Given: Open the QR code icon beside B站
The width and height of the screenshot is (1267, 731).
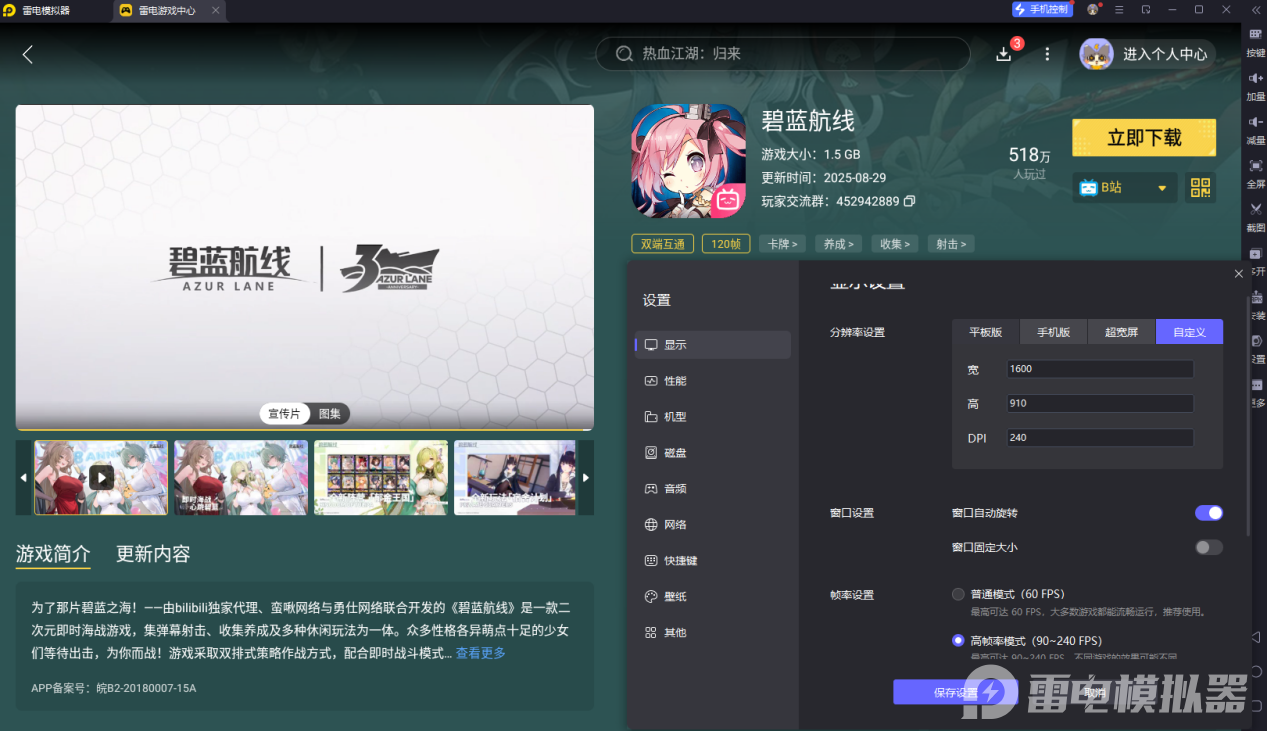Looking at the screenshot, I should point(1200,187).
